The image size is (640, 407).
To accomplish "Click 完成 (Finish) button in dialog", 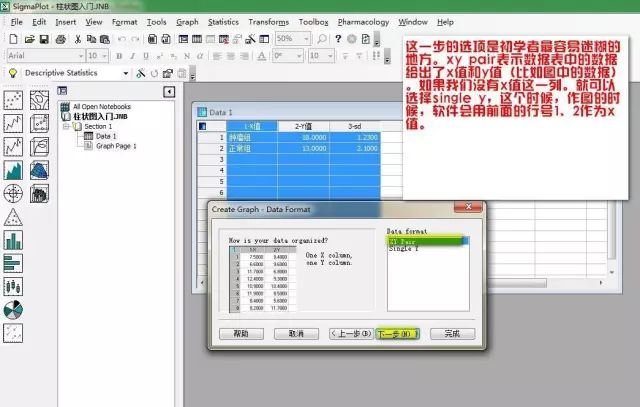I will 452,334.
